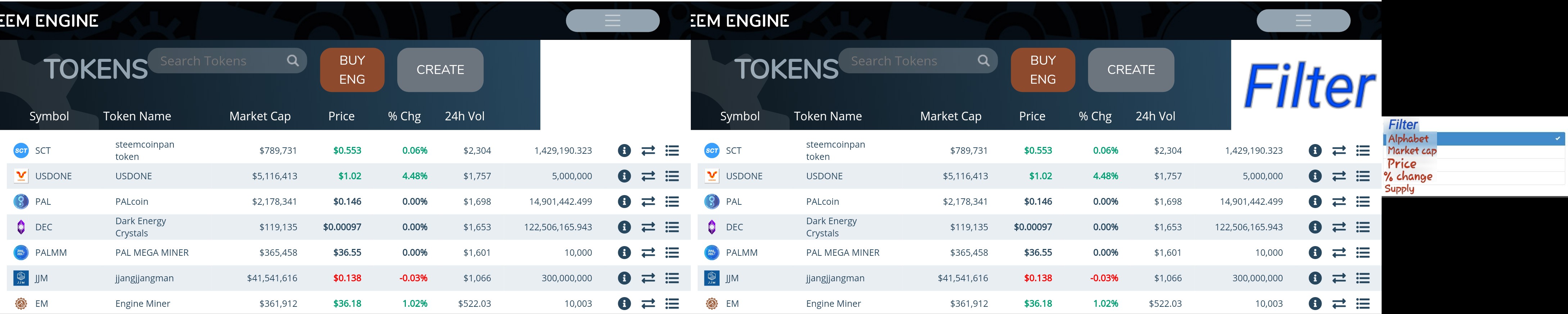Click "PAL MEGA MINER" on the left page
This screenshot has height=314, width=1568.
pos(152,253)
